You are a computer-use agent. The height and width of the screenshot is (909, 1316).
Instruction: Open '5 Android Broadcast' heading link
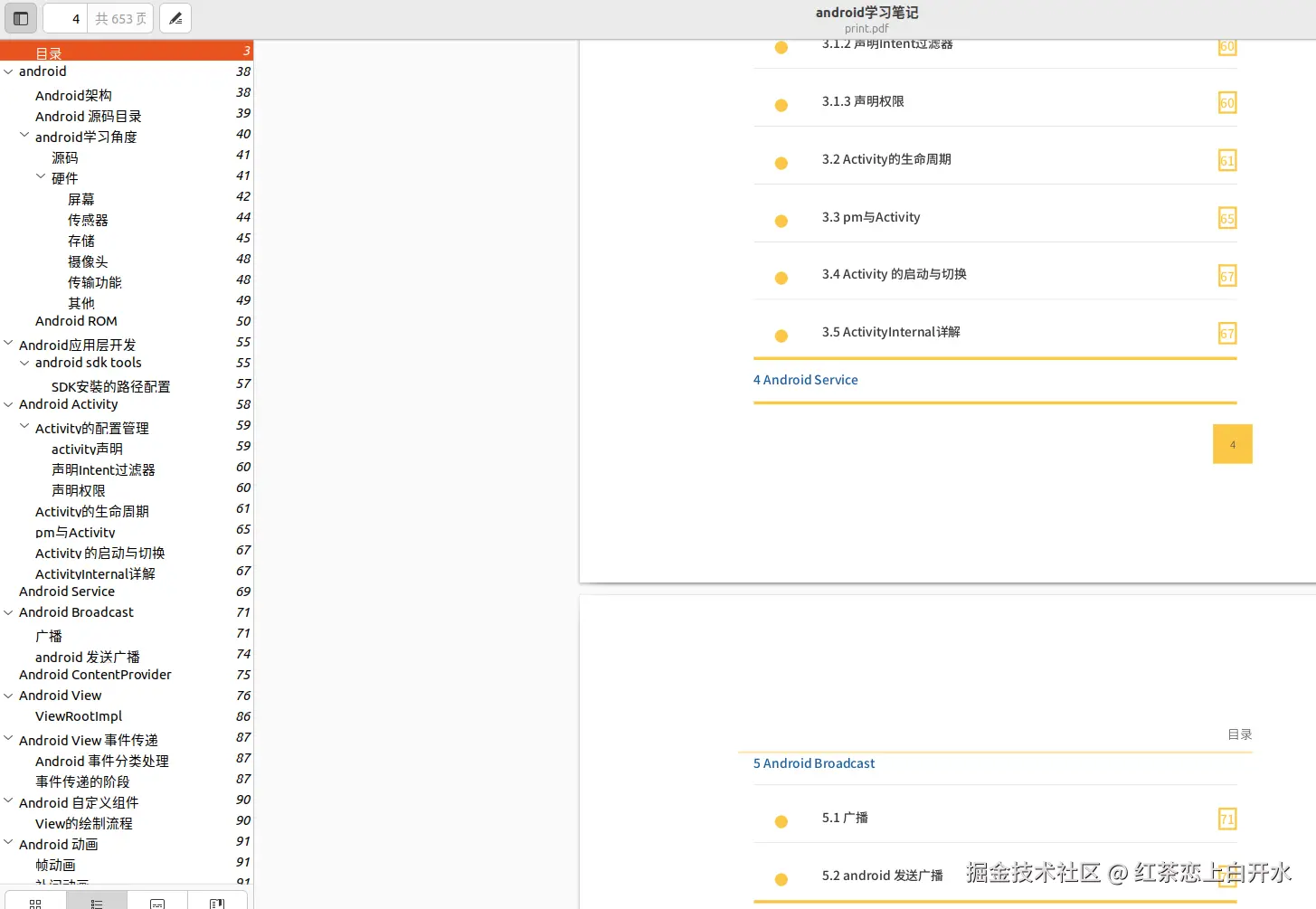[814, 763]
